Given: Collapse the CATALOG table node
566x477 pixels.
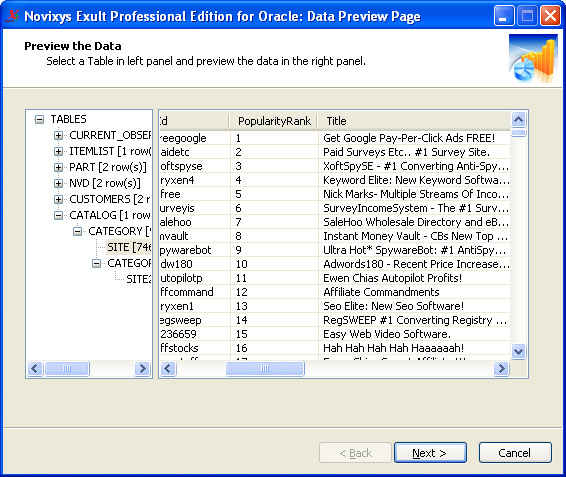Looking at the screenshot, I should (x=58, y=215).
